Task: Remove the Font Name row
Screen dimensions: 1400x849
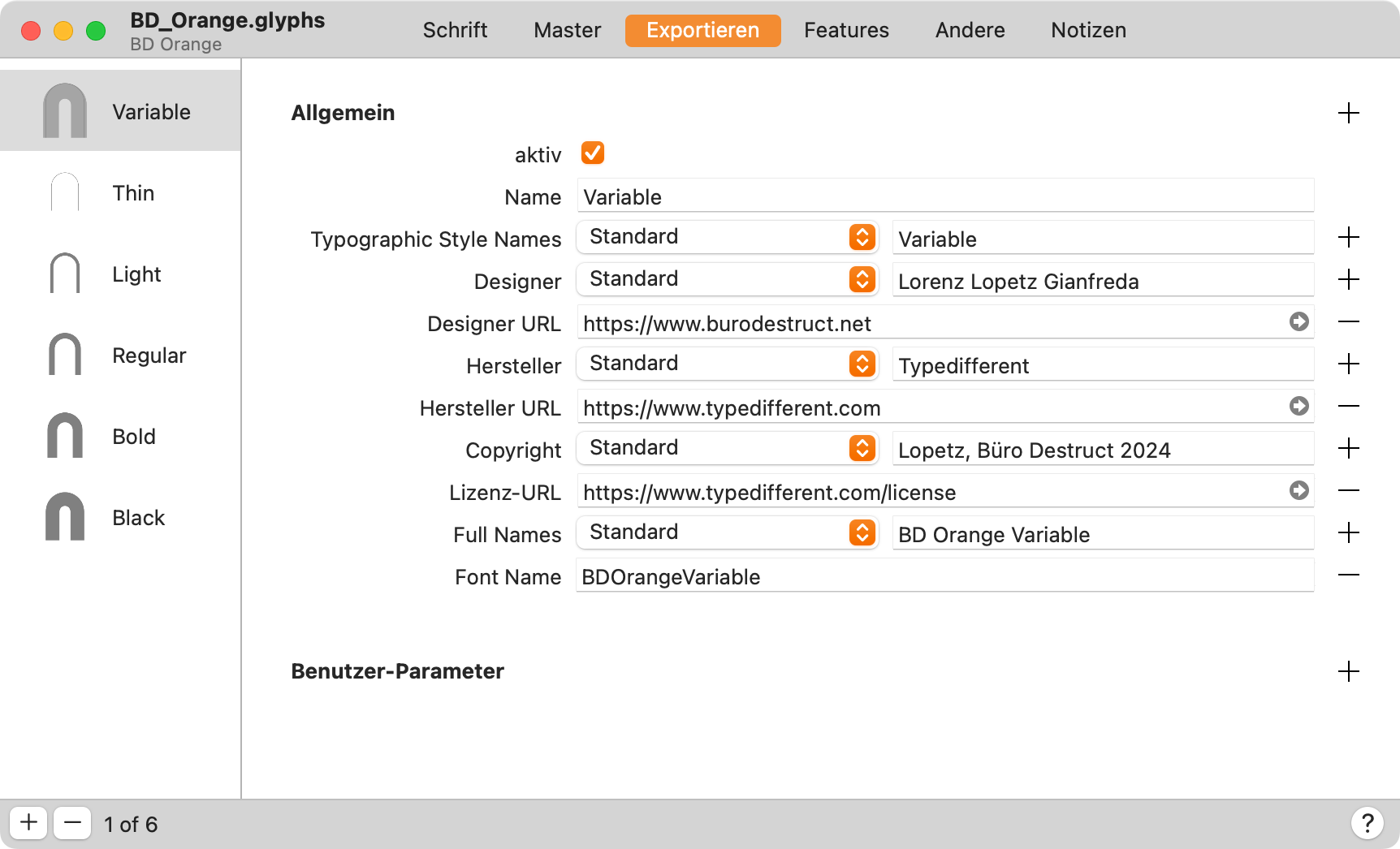Action: [1348, 575]
